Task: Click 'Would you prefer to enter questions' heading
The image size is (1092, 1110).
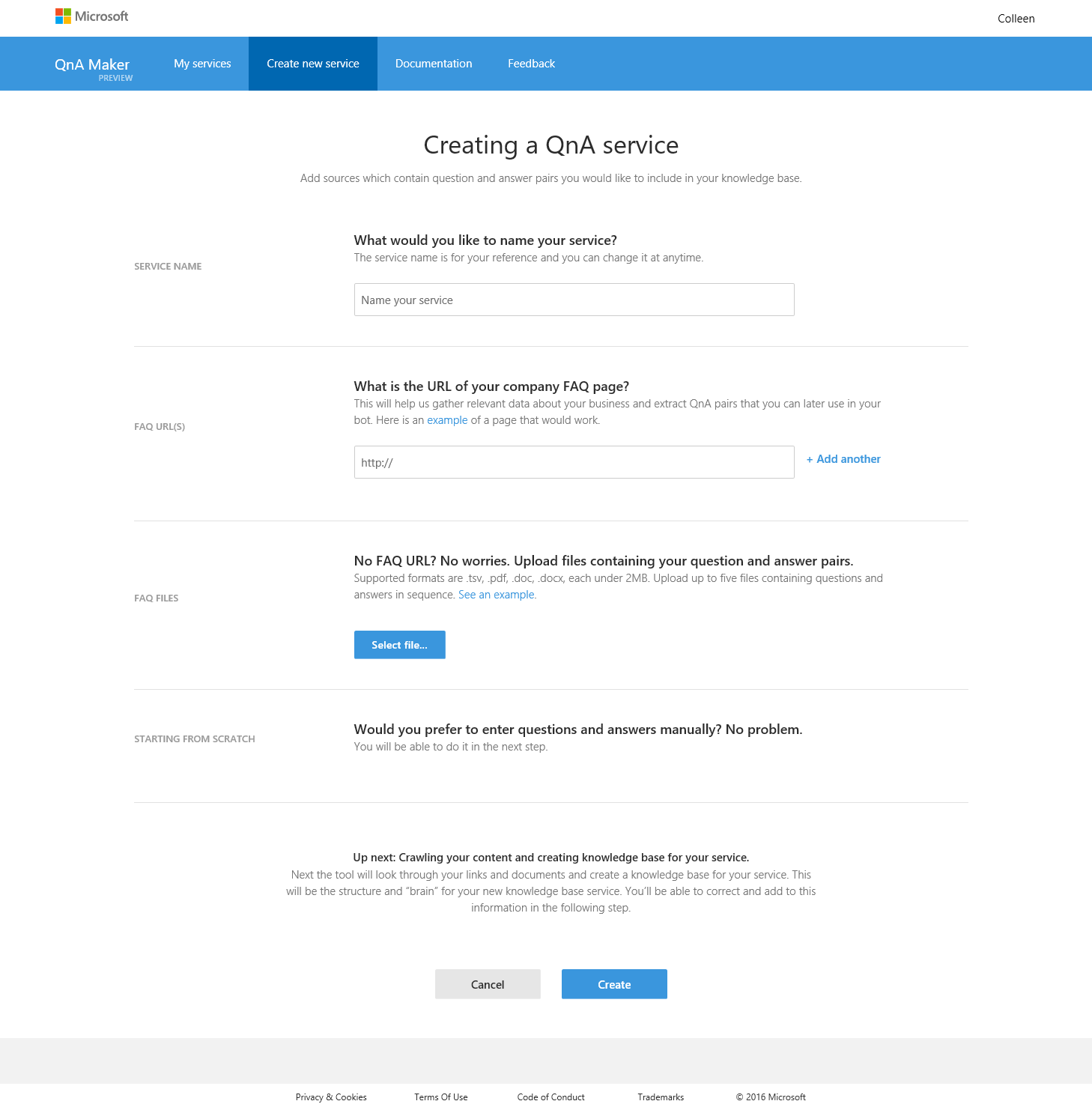Action: coord(578,730)
